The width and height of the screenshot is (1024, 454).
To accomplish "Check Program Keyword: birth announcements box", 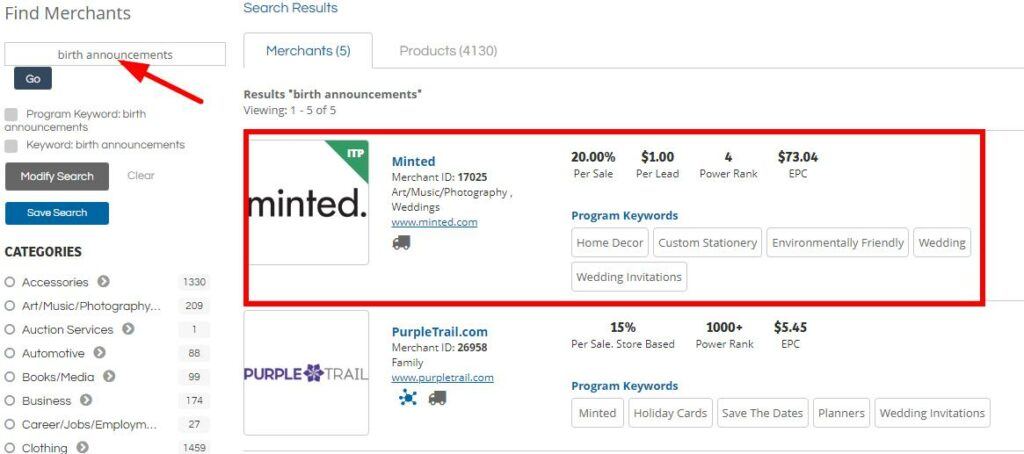I will coord(11,114).
